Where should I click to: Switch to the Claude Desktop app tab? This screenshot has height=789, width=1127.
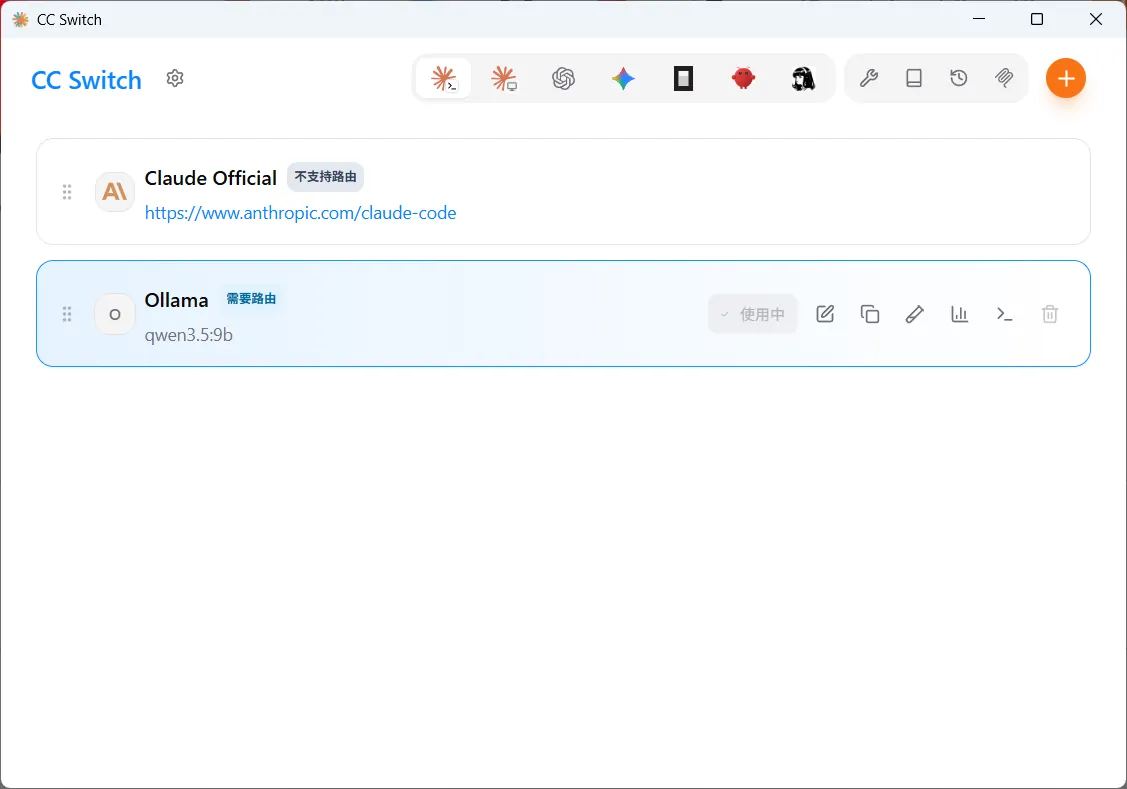coord(504,78)
